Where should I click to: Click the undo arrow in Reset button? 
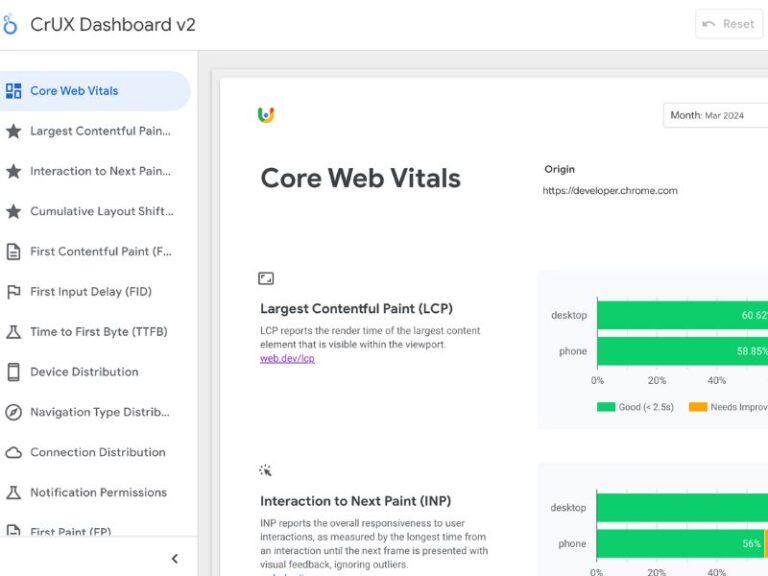tap(709, 24)
